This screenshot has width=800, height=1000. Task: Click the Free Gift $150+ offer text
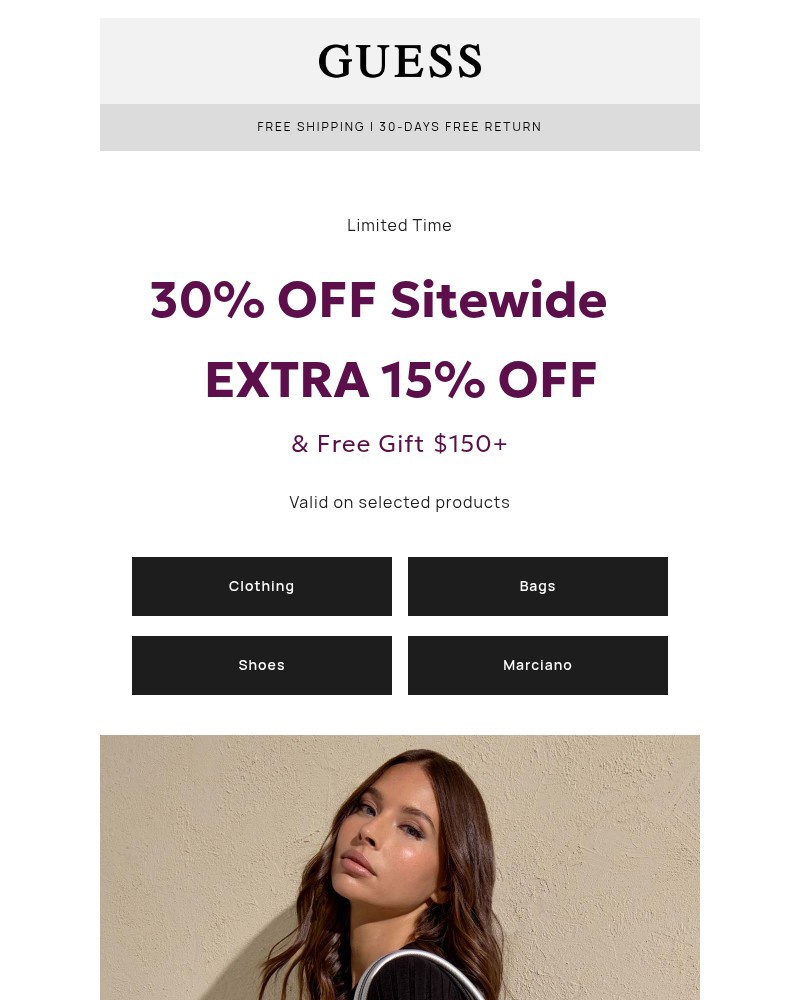(400, 443)
